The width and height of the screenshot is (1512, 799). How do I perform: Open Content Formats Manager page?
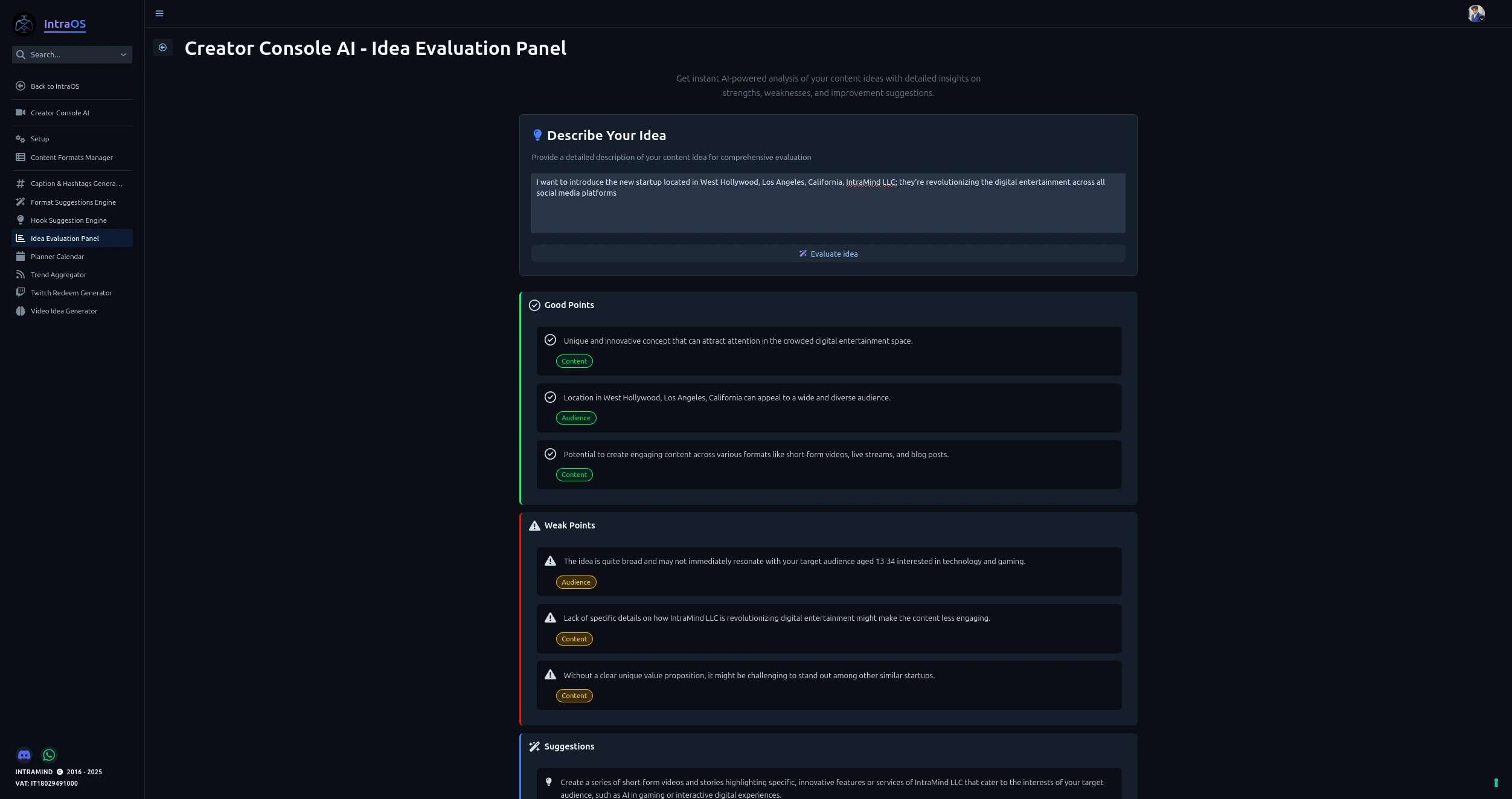point(71,158)
